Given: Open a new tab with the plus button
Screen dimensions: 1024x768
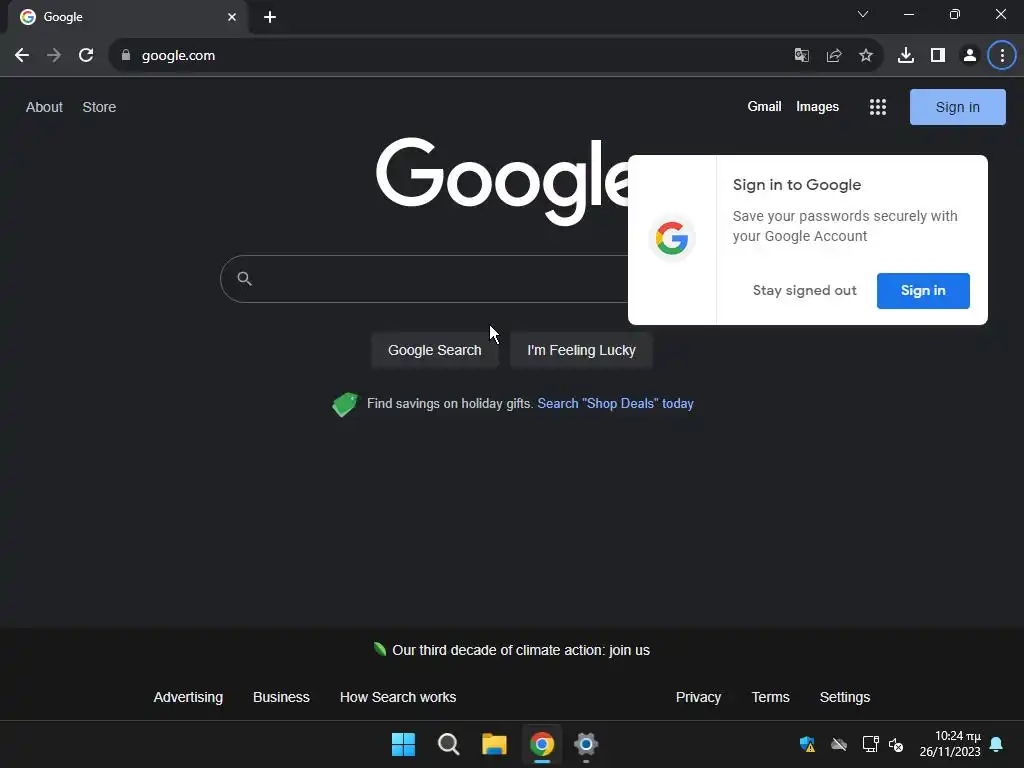Looking at the screenshot, I should (x=270, y=17).
